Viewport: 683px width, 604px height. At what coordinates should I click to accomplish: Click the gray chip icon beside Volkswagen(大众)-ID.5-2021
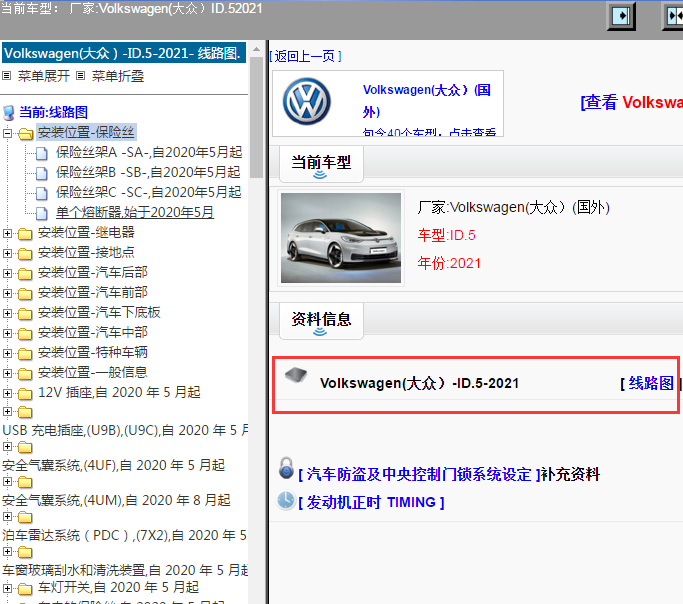(x=296, y=375)
